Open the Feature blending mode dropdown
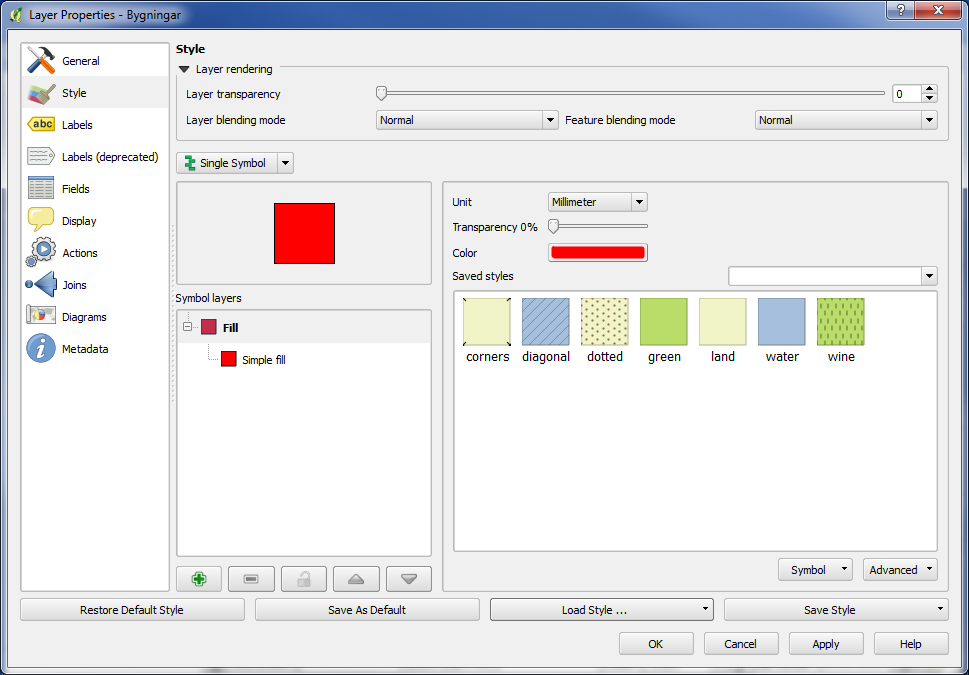The image size is (969, 675). pos(846,120)
